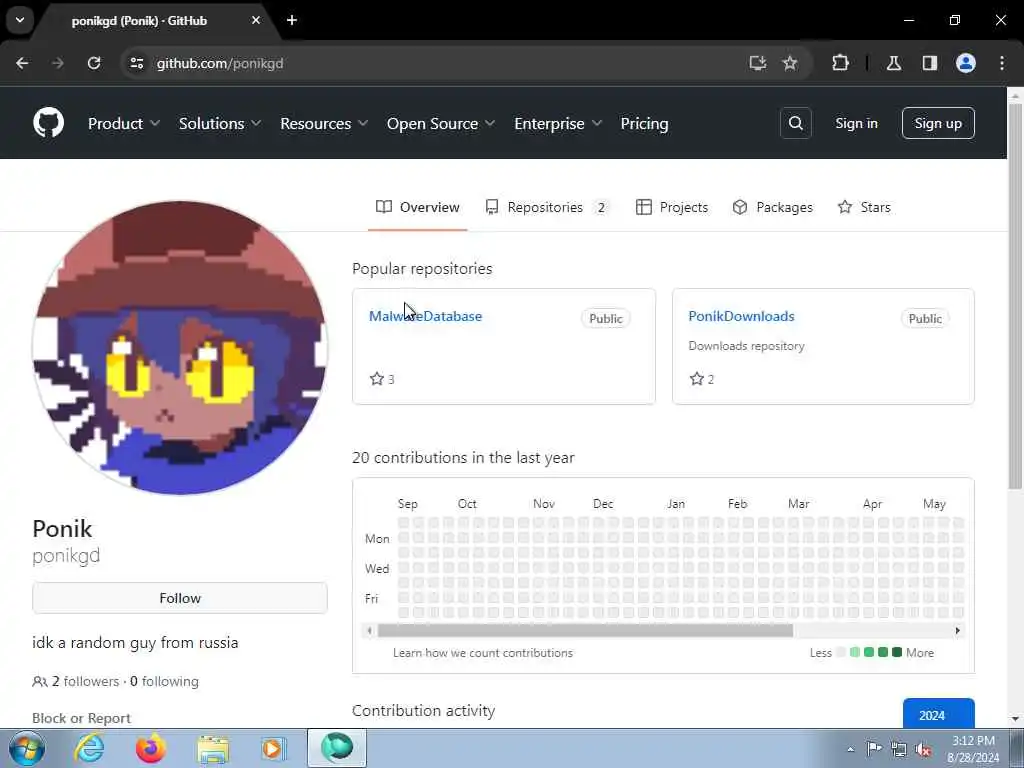Click the followers people icon
Viewport: 1024px width, 768px height.
point(39,681)
